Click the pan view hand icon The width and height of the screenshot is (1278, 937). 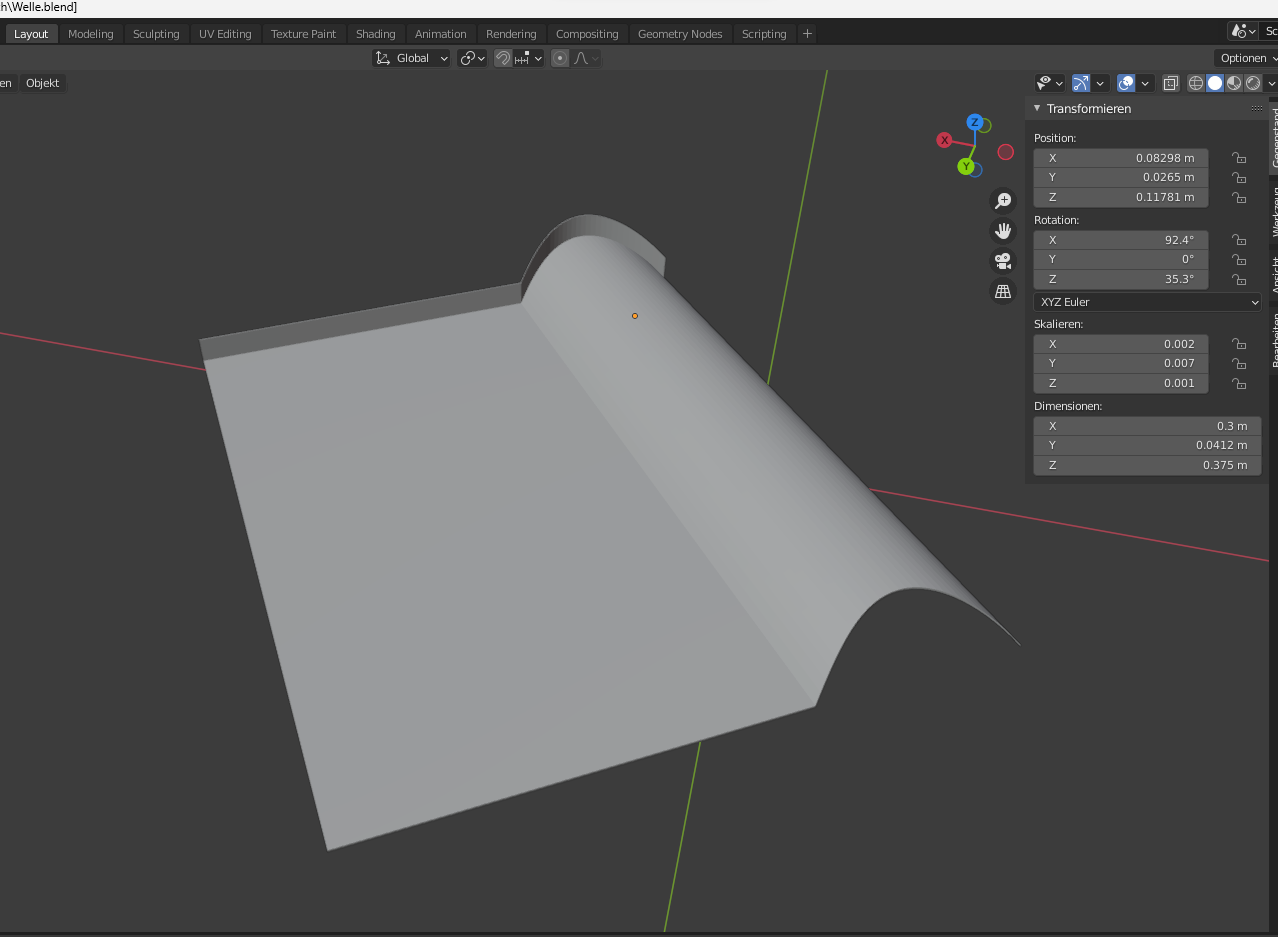coord(1002,231)
